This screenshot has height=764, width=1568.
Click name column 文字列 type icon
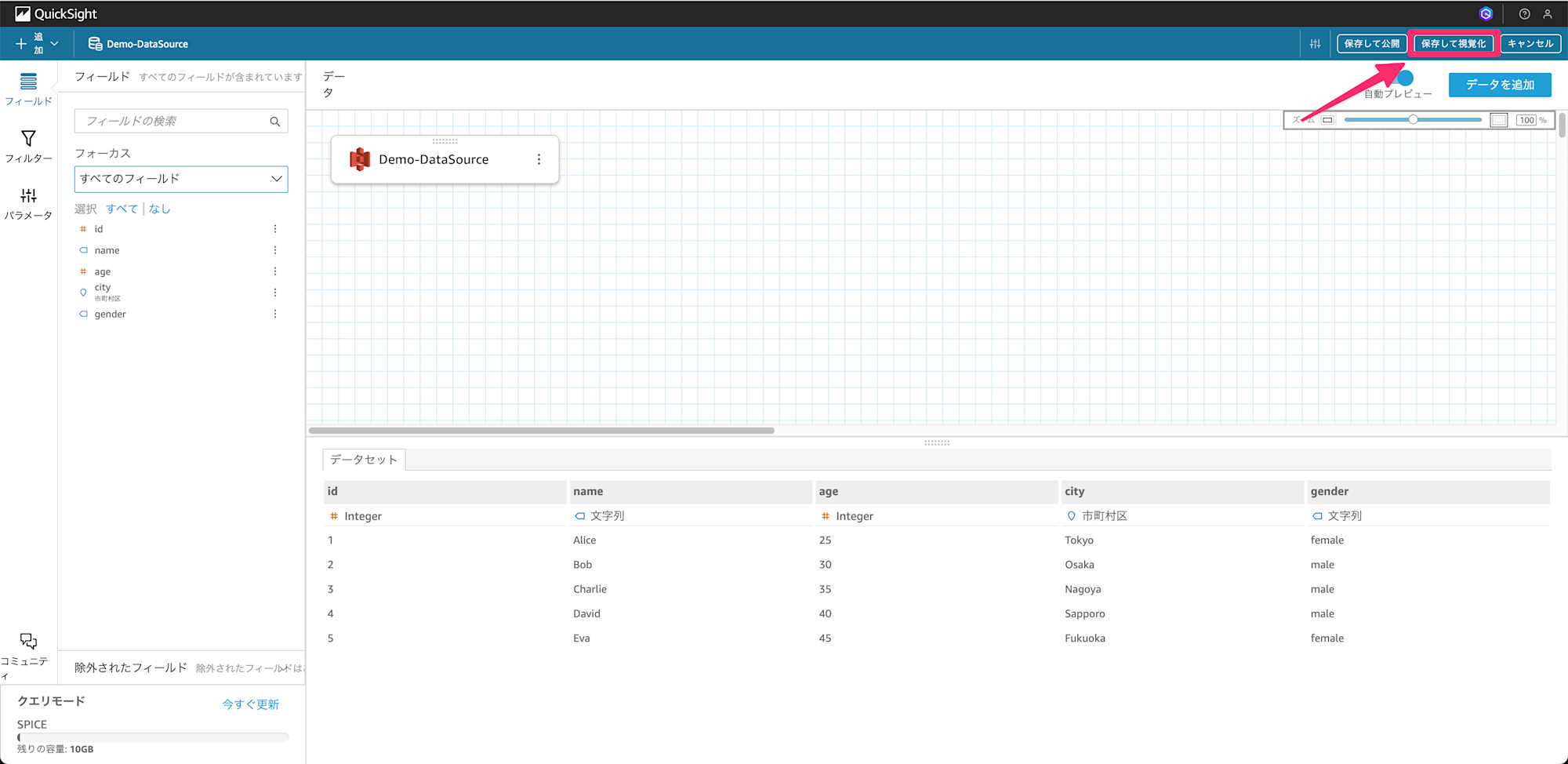580,516
